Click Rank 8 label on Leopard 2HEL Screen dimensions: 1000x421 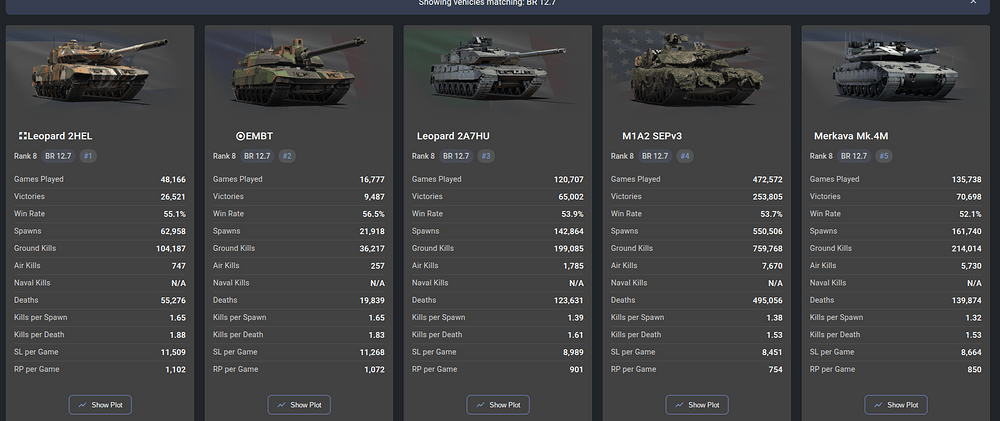point(26,156)
